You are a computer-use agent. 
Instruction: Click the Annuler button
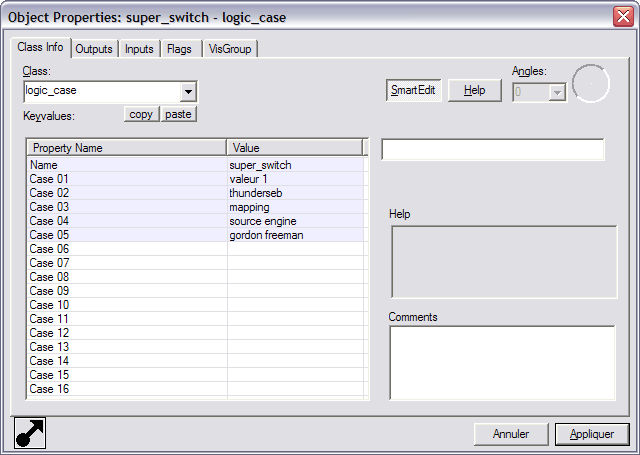[x=511, y=434]
